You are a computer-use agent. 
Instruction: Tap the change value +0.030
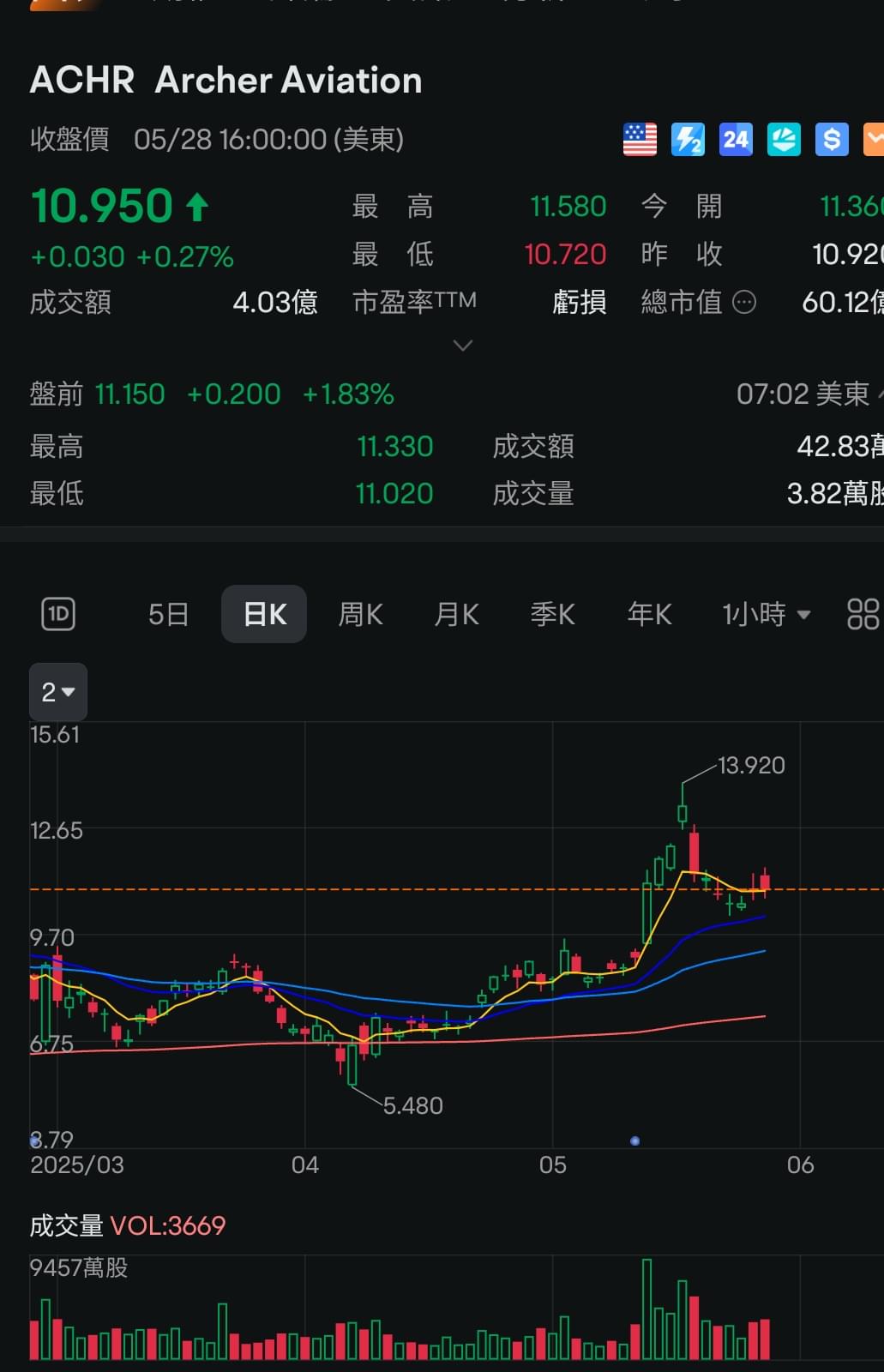point(77,256)
